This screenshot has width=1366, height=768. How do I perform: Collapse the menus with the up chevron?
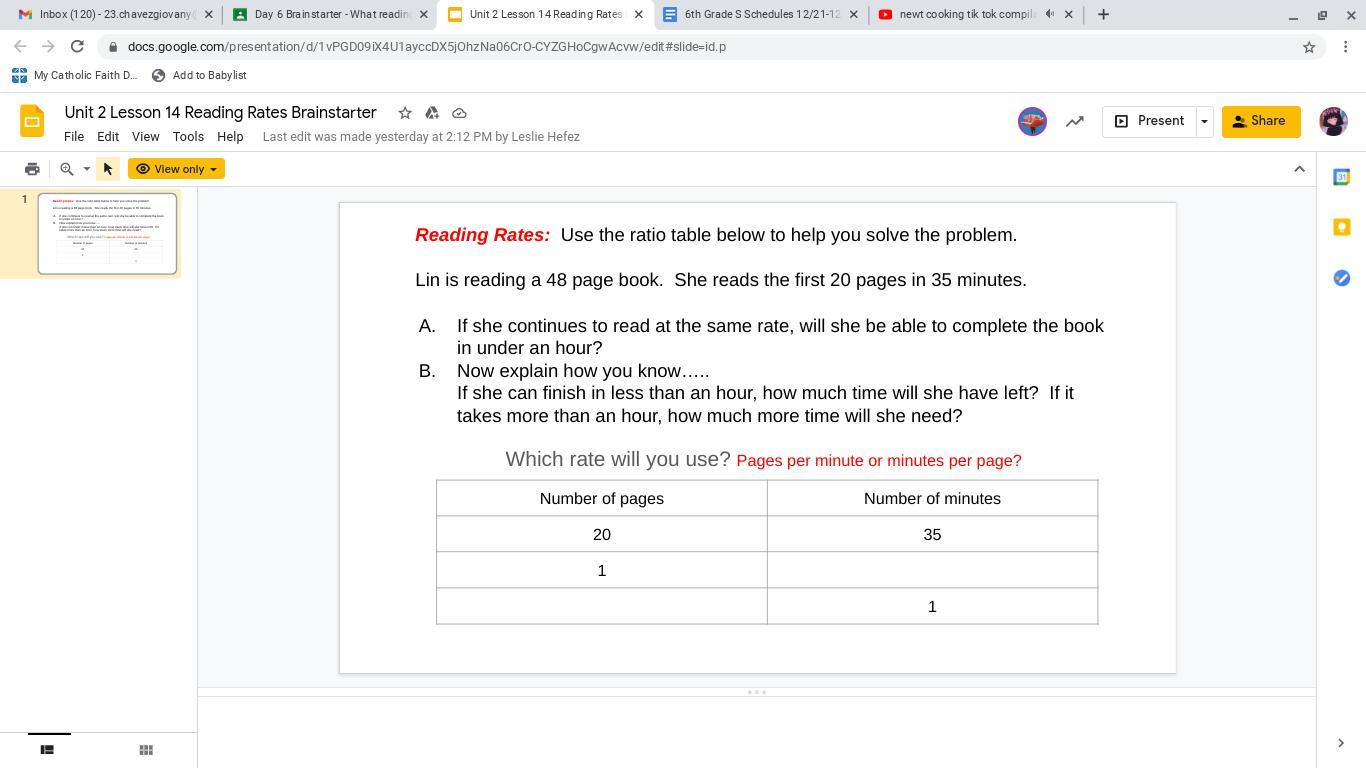tap(1299, 169)
